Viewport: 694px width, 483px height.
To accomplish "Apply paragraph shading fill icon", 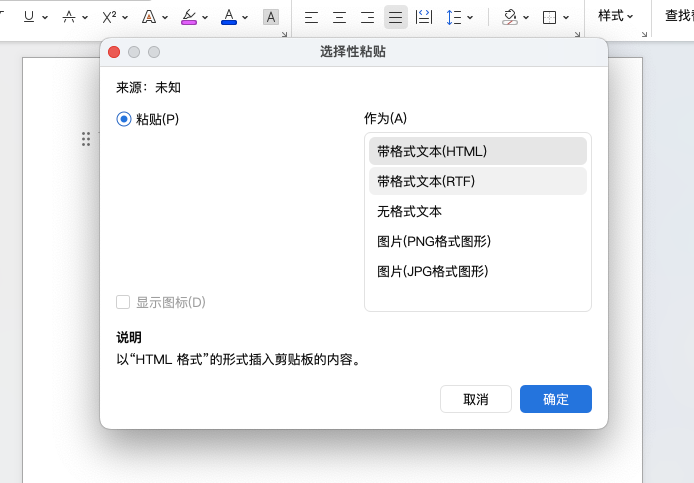I will click(510, 17).
